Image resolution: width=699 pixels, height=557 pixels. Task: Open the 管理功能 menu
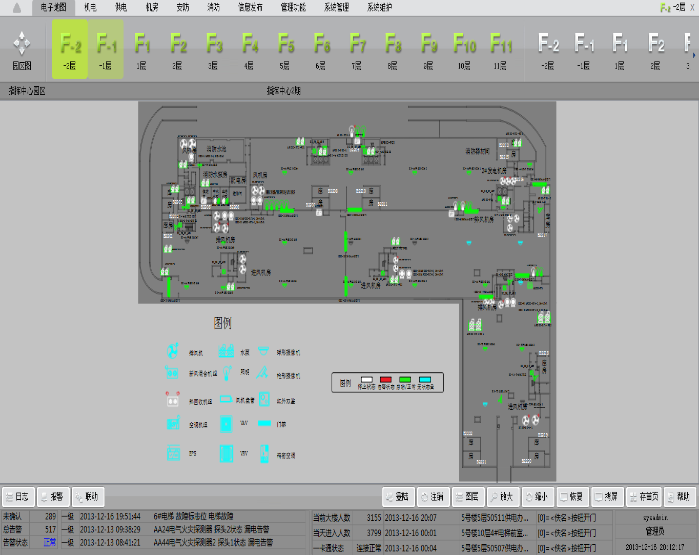293,8
